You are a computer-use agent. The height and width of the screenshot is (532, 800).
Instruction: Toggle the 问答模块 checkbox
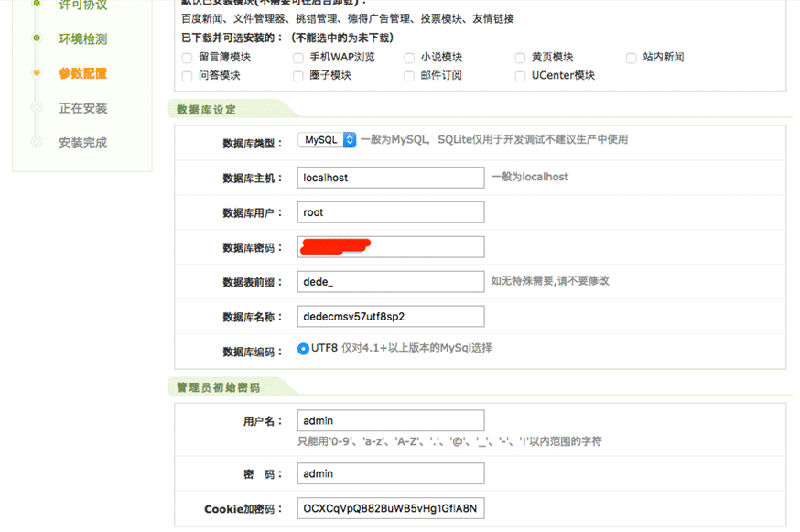[187, 76]
